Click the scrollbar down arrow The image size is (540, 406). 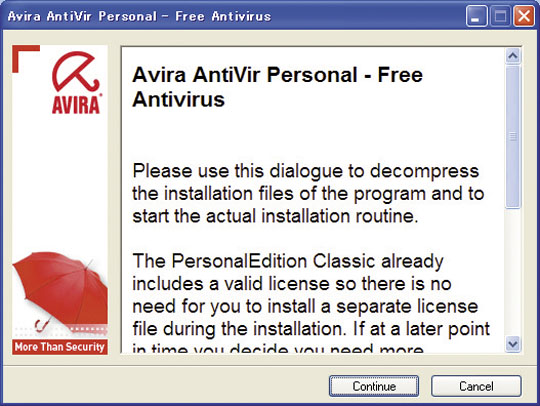[513, 344]
